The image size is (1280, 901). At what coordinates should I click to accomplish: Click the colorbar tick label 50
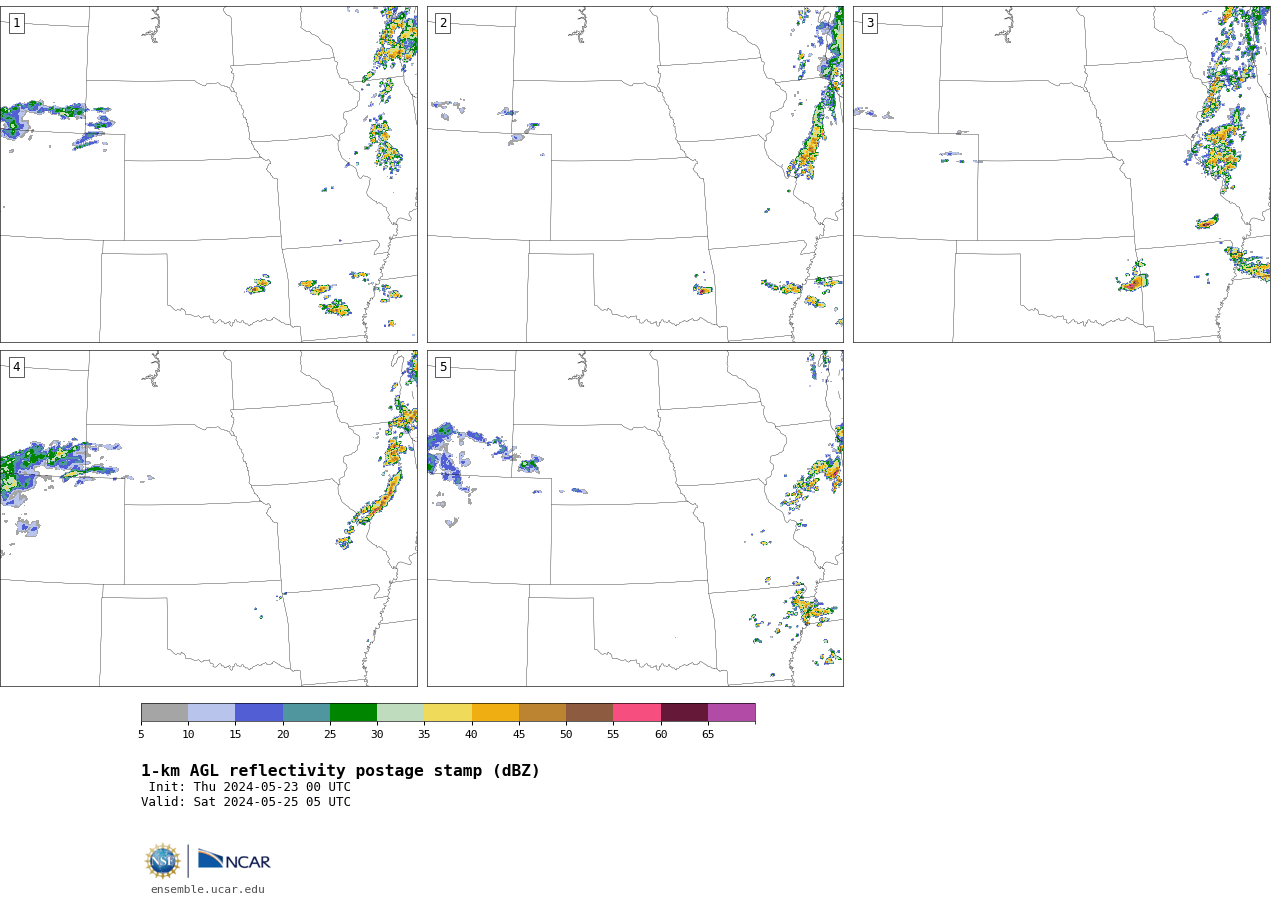(566, 735)
